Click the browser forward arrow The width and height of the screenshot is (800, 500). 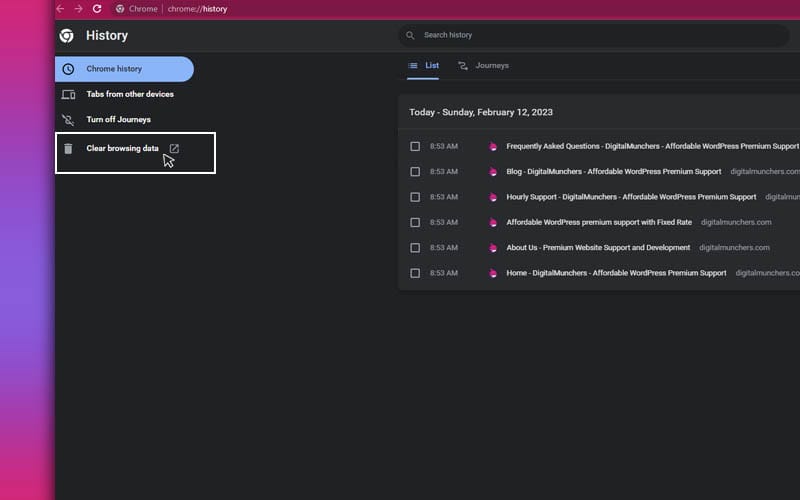point(78,9)
